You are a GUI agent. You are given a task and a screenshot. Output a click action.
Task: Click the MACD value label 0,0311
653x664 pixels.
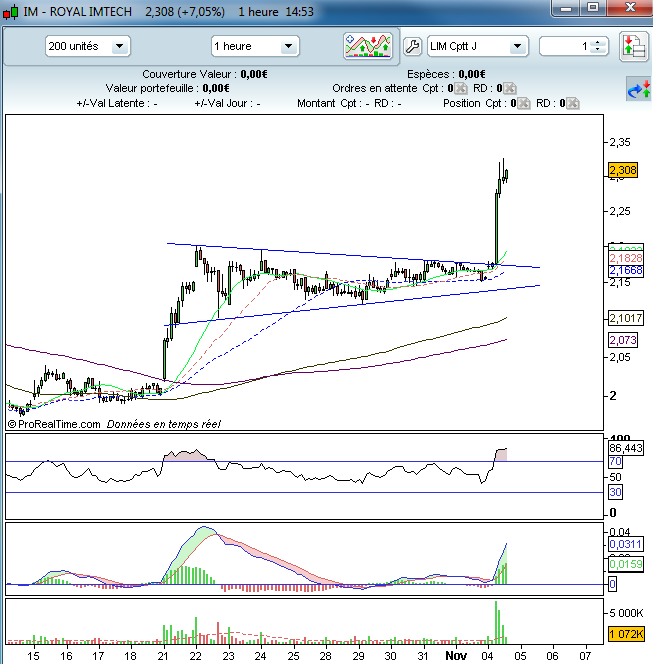tap(625, 544)
